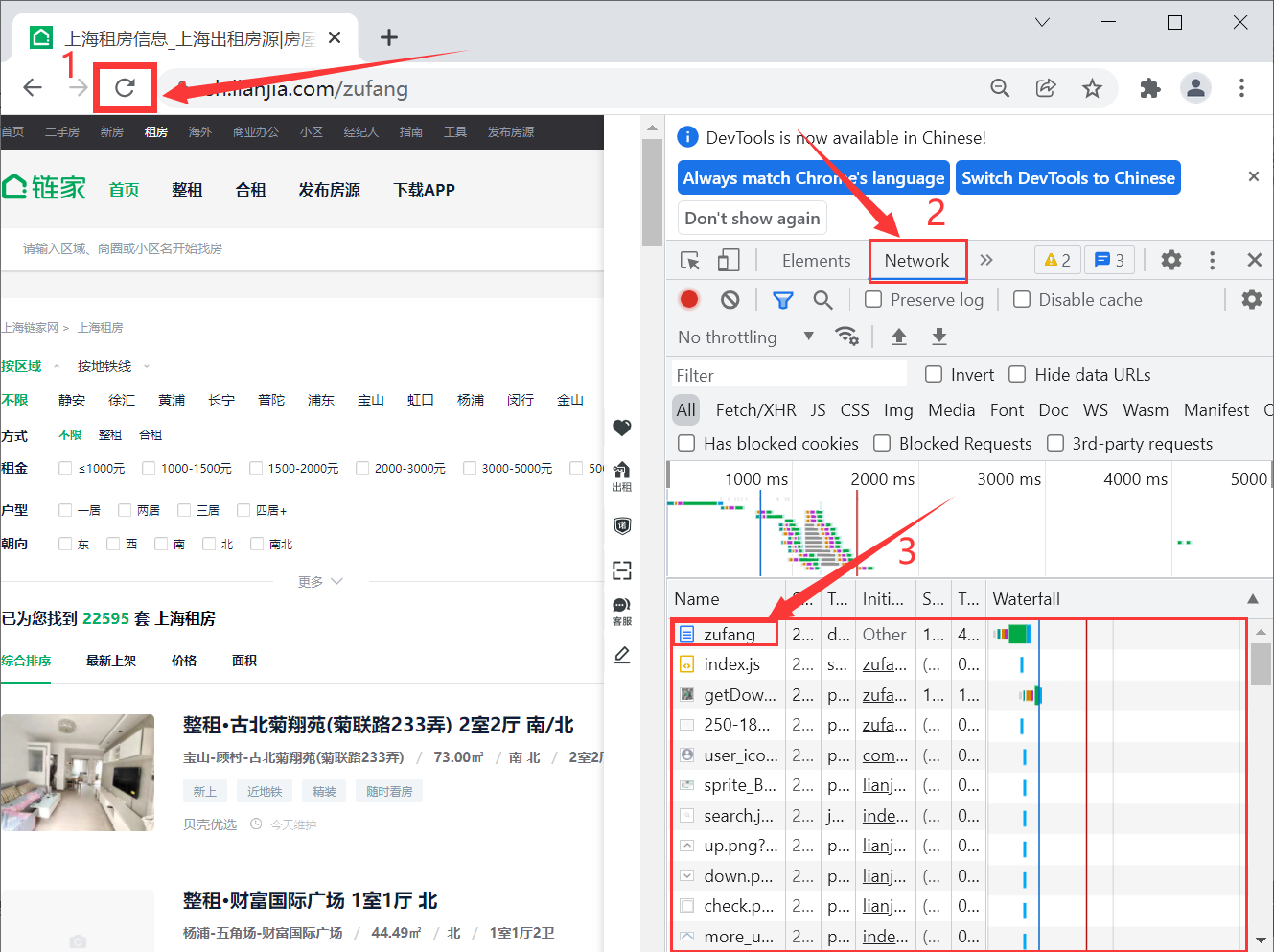Check Has blocked cookies
The image size is (1274, 952).
tap(686, 443)
